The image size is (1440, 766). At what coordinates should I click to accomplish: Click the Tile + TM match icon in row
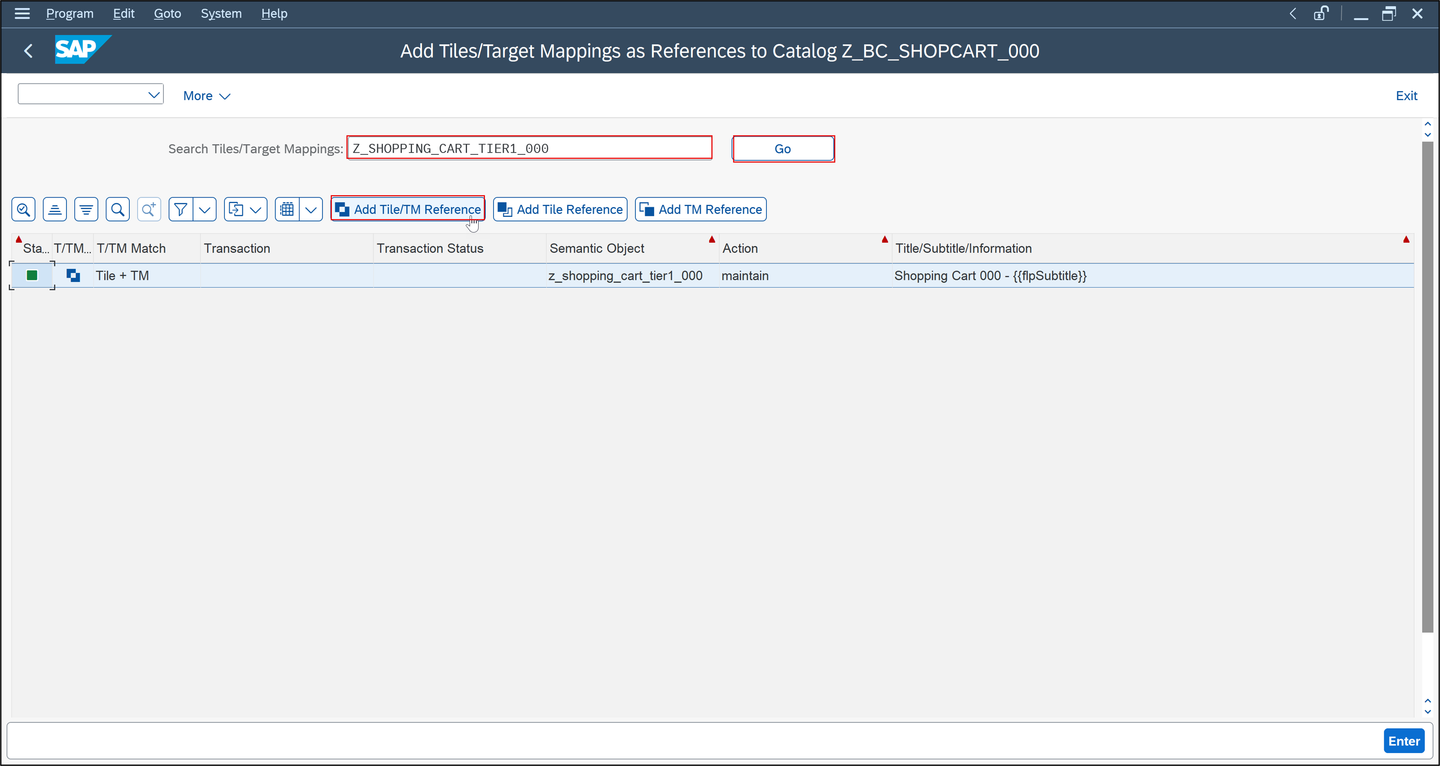pos(73,275)
